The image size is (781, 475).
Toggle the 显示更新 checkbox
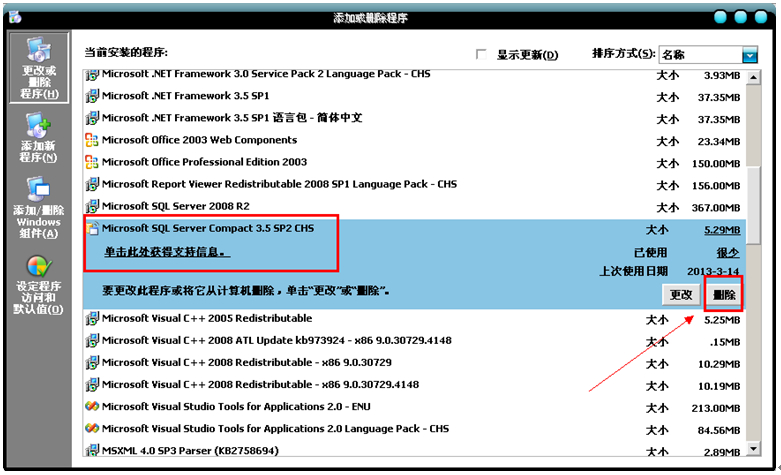click(481, 54)
